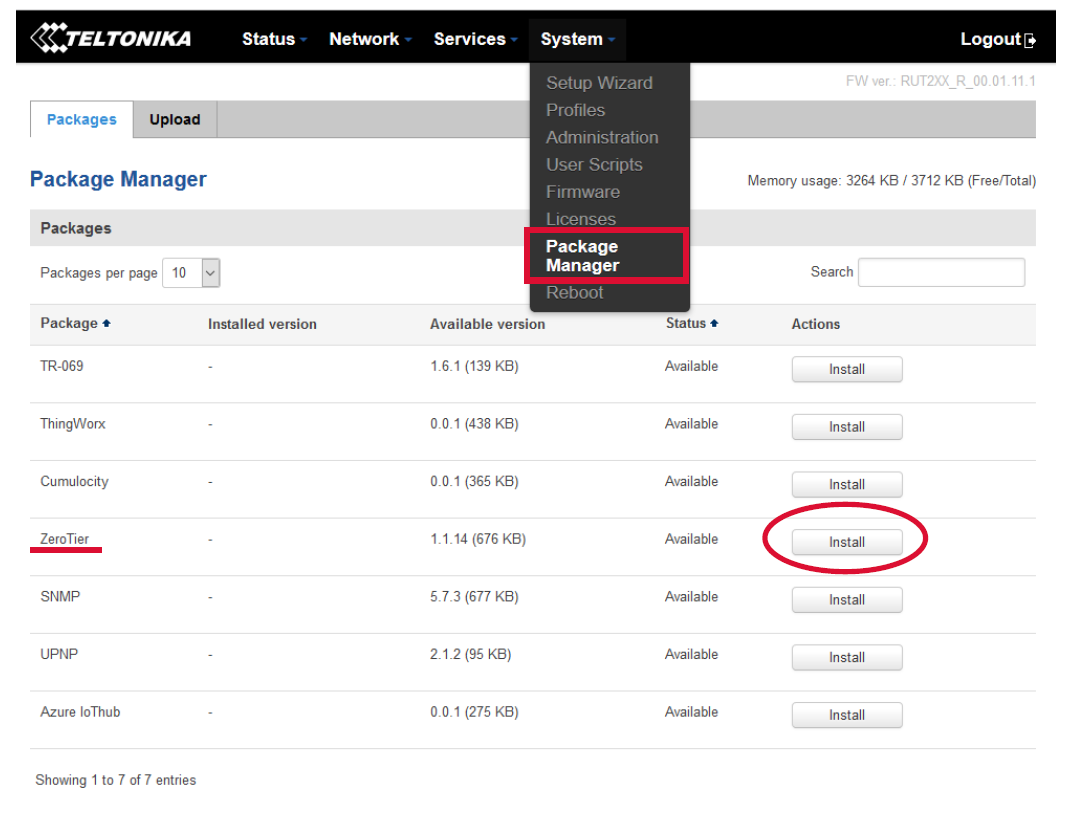Click the Package Manager heading

pos(118,179)
